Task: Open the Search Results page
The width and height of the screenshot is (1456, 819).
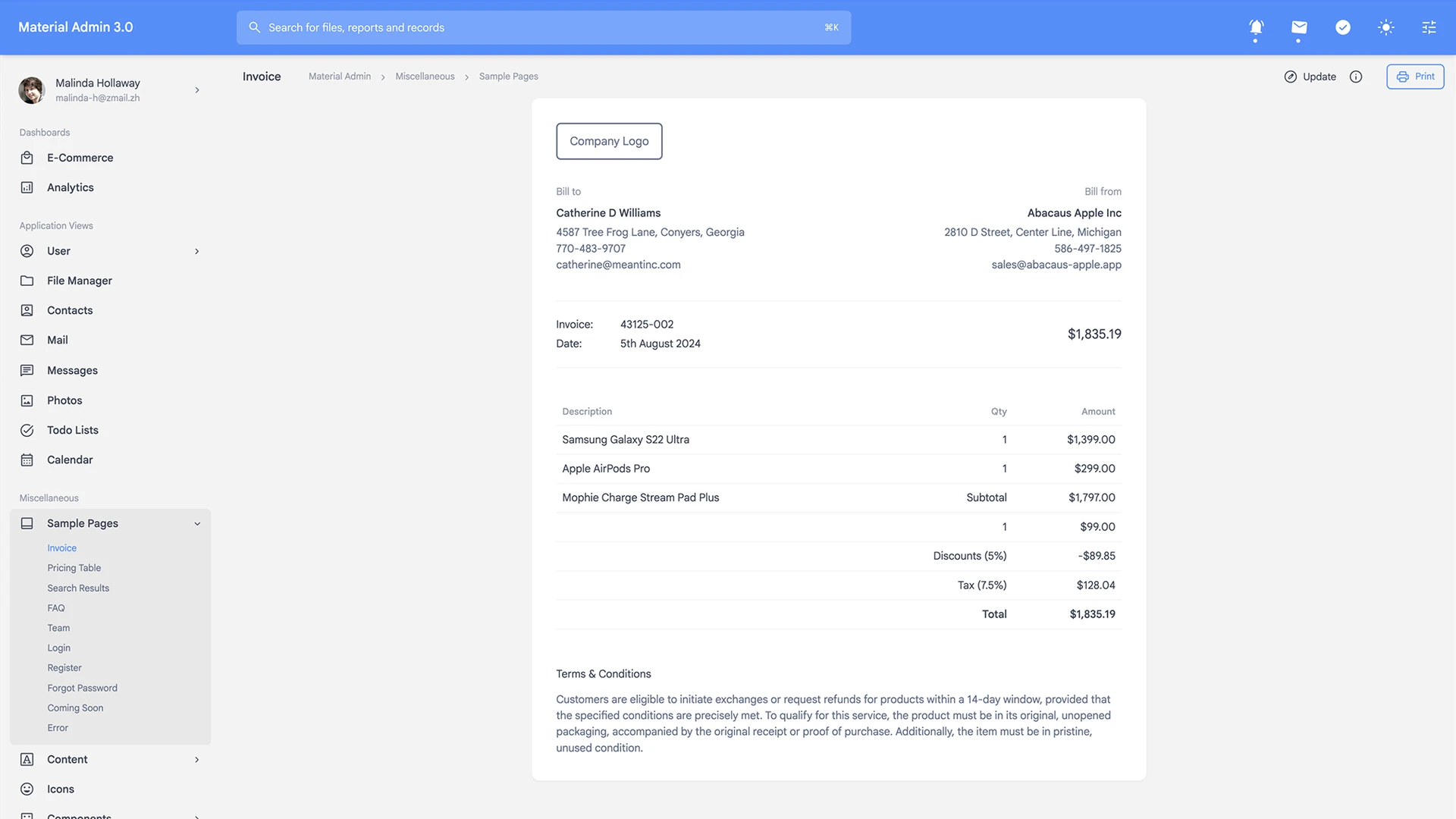Action: pyautogui.click(x=78, y=588)
